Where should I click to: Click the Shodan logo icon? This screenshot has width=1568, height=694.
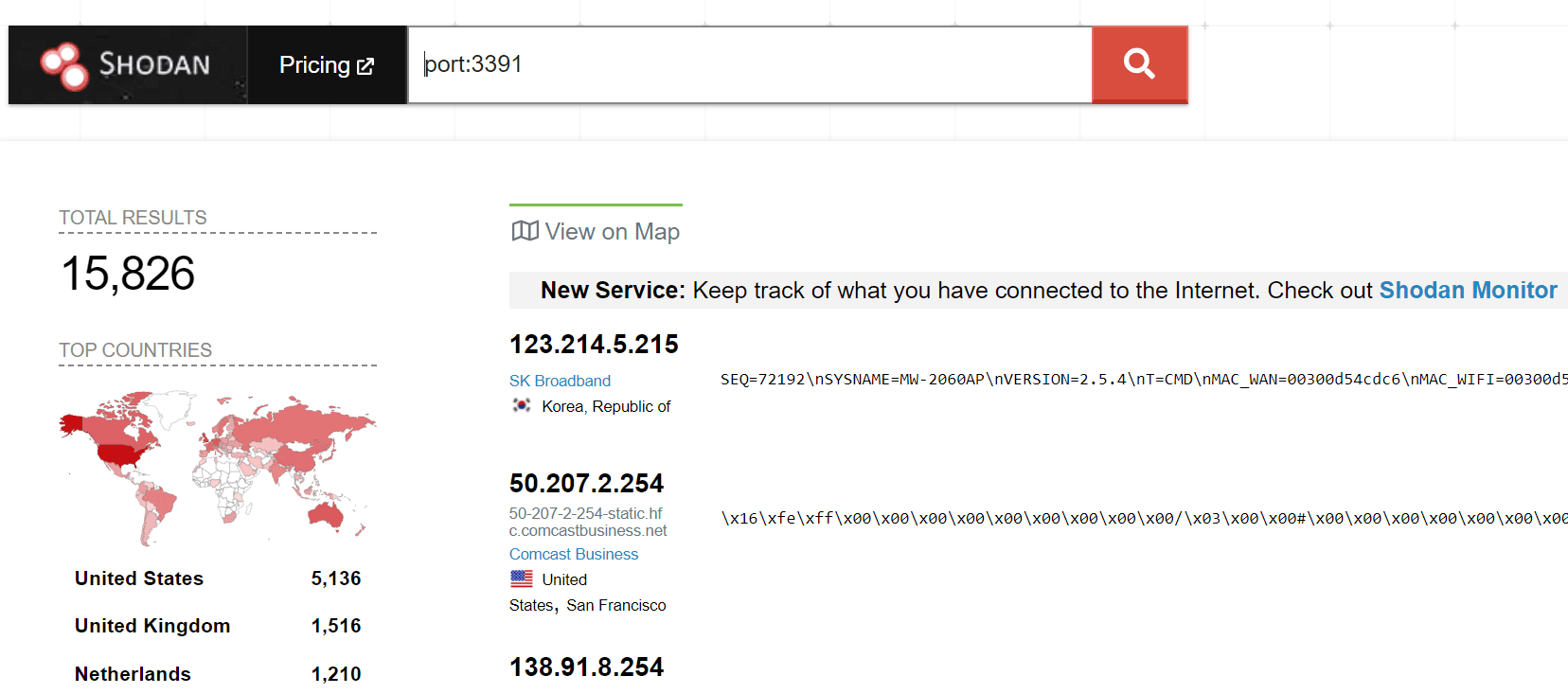64,66
